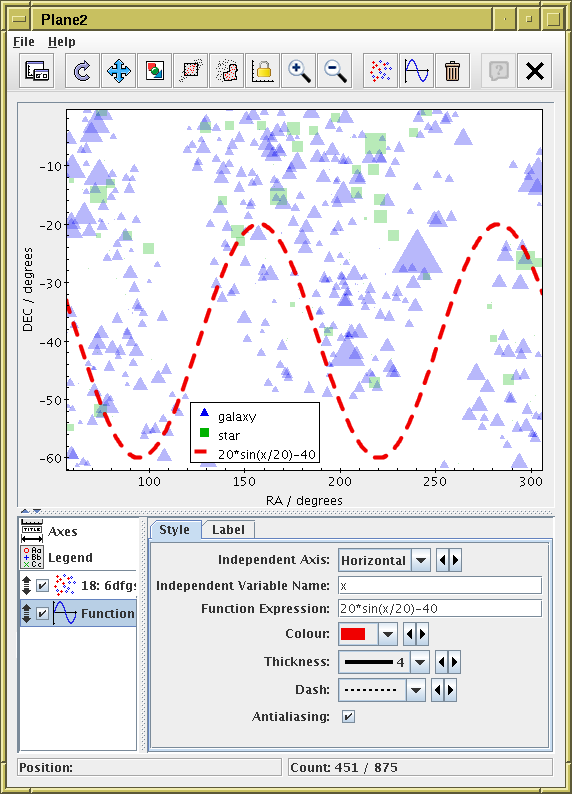The image size is (572, 794).
Task: Click the lock axes padlock icon
Action: pos(262,71)
